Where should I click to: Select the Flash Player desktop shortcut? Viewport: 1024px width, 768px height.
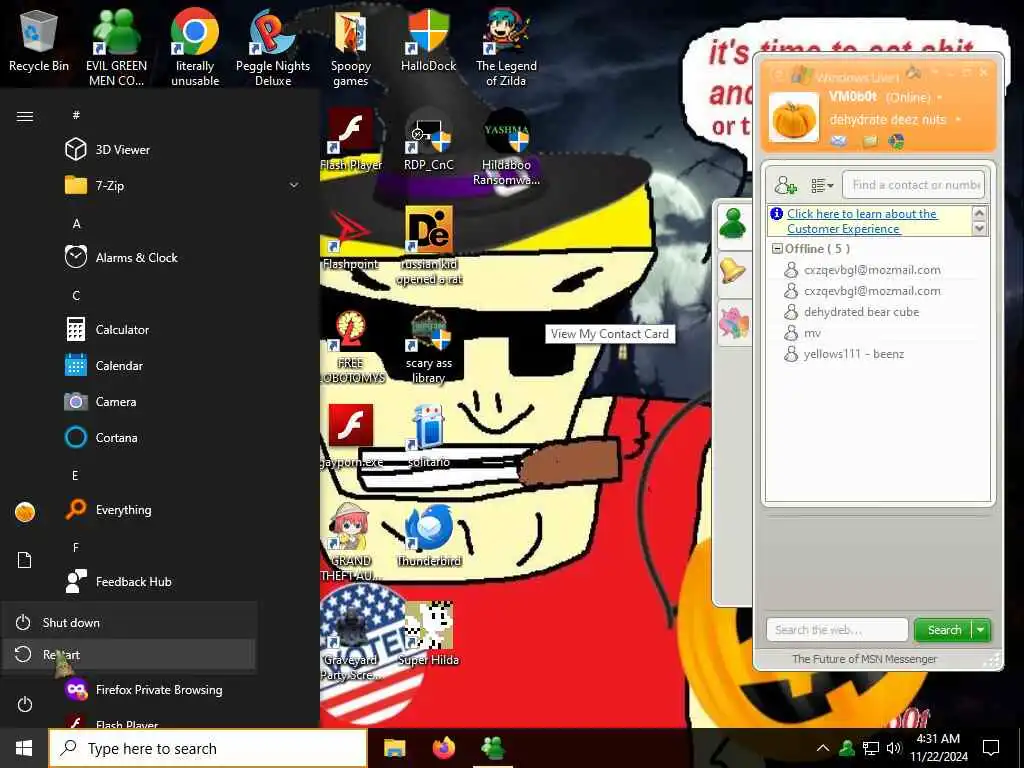[x=351, y=138]
